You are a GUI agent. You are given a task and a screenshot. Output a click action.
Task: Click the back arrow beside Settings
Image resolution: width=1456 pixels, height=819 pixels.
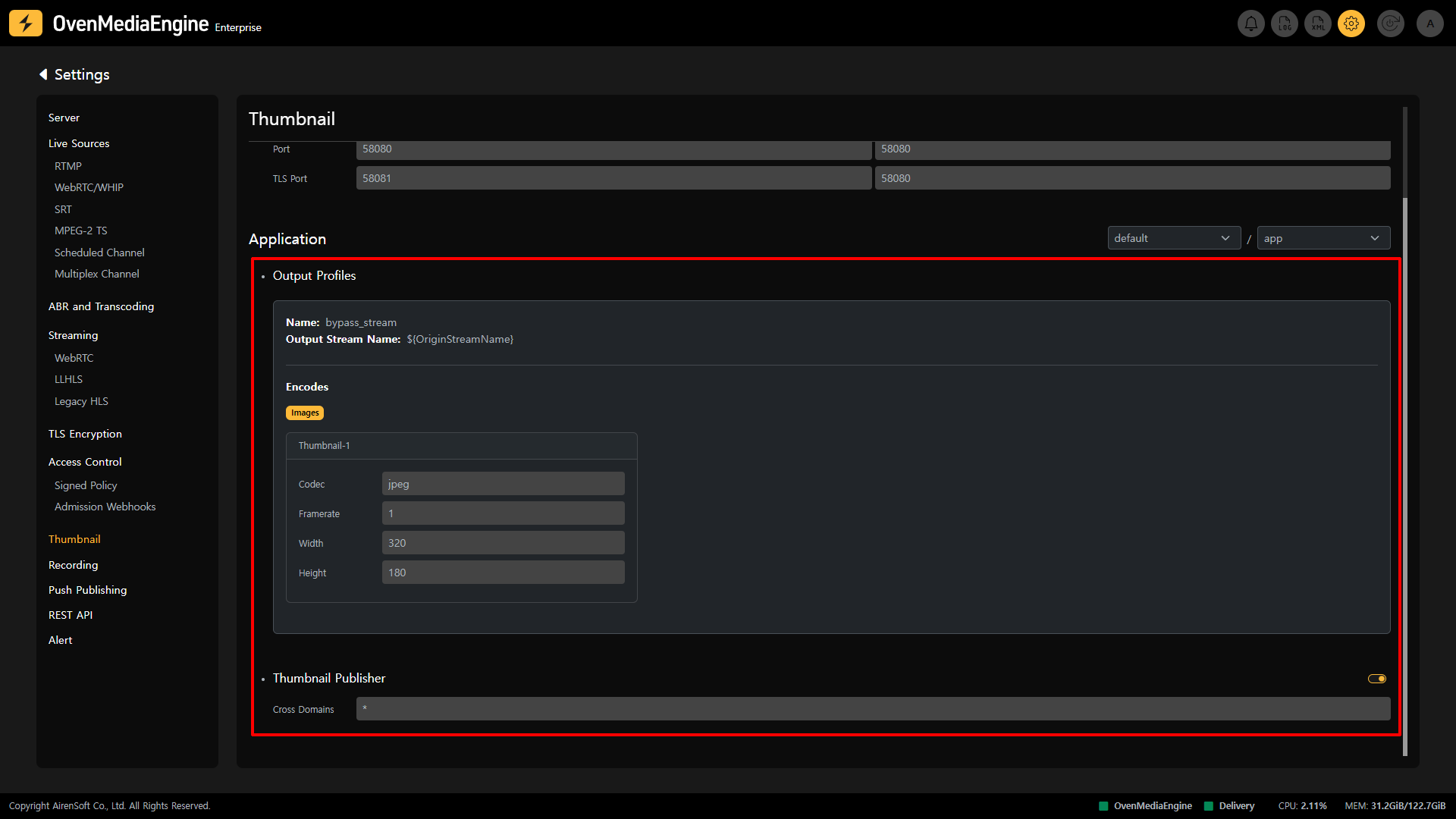[43, 74]
